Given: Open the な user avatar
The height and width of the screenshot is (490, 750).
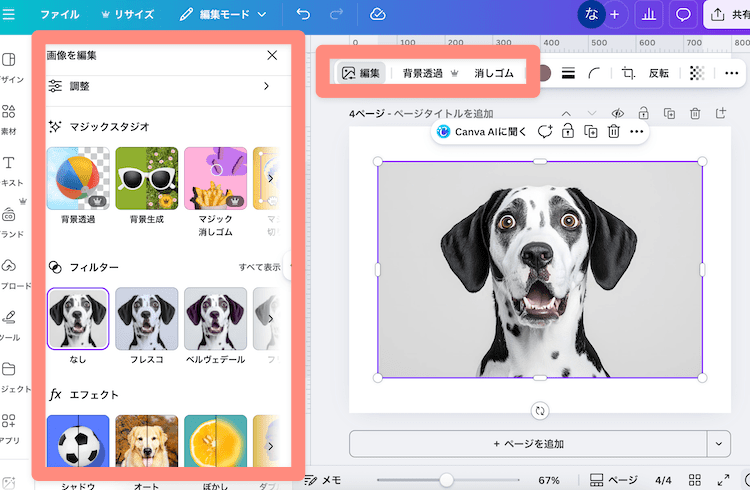Looking at the screenshot, I should tap(591, 14).
